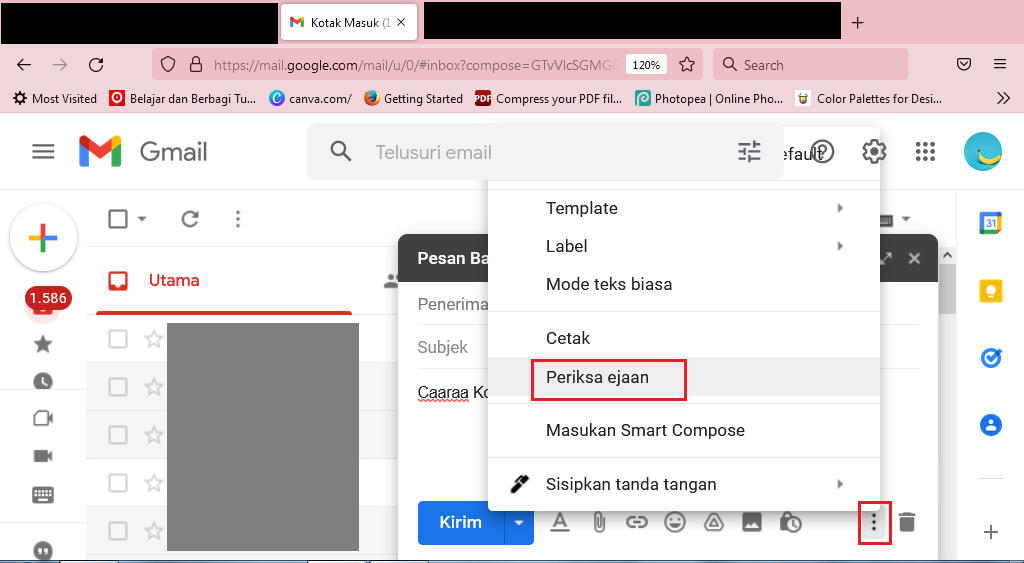
Task: Click the Telusuri email search field
Action: [545, 152]
